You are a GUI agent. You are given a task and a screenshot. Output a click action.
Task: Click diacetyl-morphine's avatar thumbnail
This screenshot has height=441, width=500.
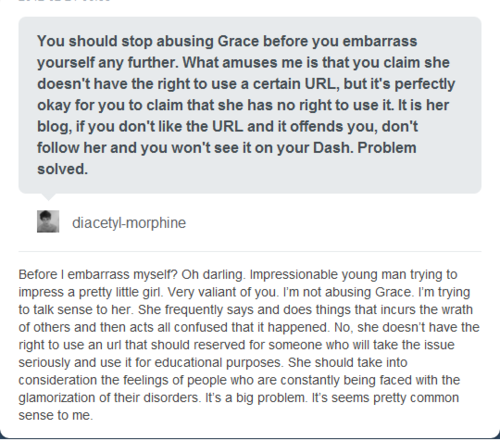(48, 221)
